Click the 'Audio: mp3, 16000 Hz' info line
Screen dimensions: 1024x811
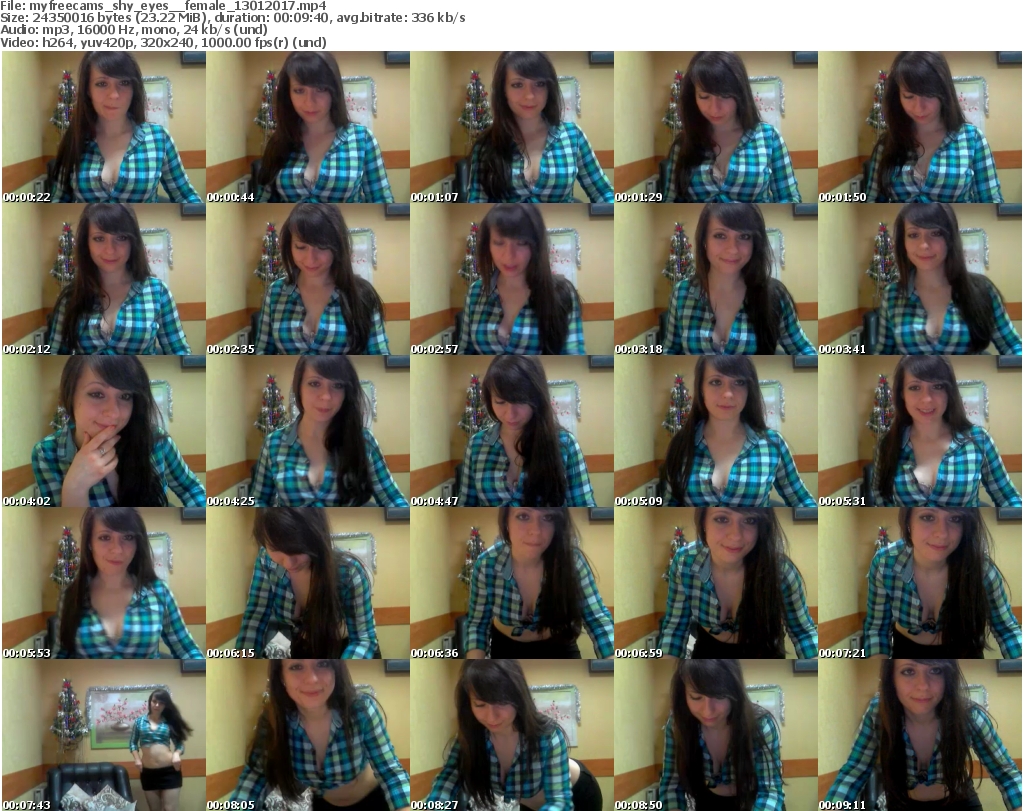pos(134,30)
